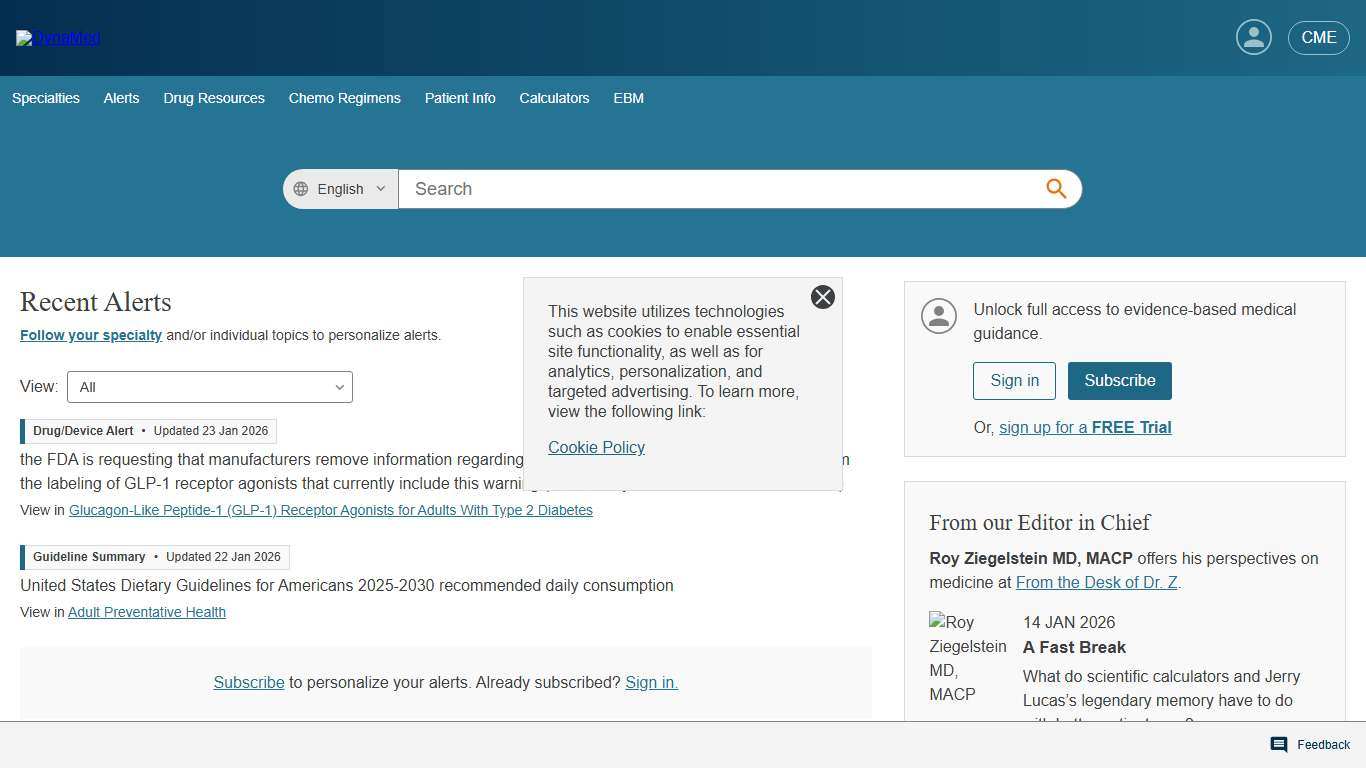Open the Feedback chat icon

pos(1278,744)
